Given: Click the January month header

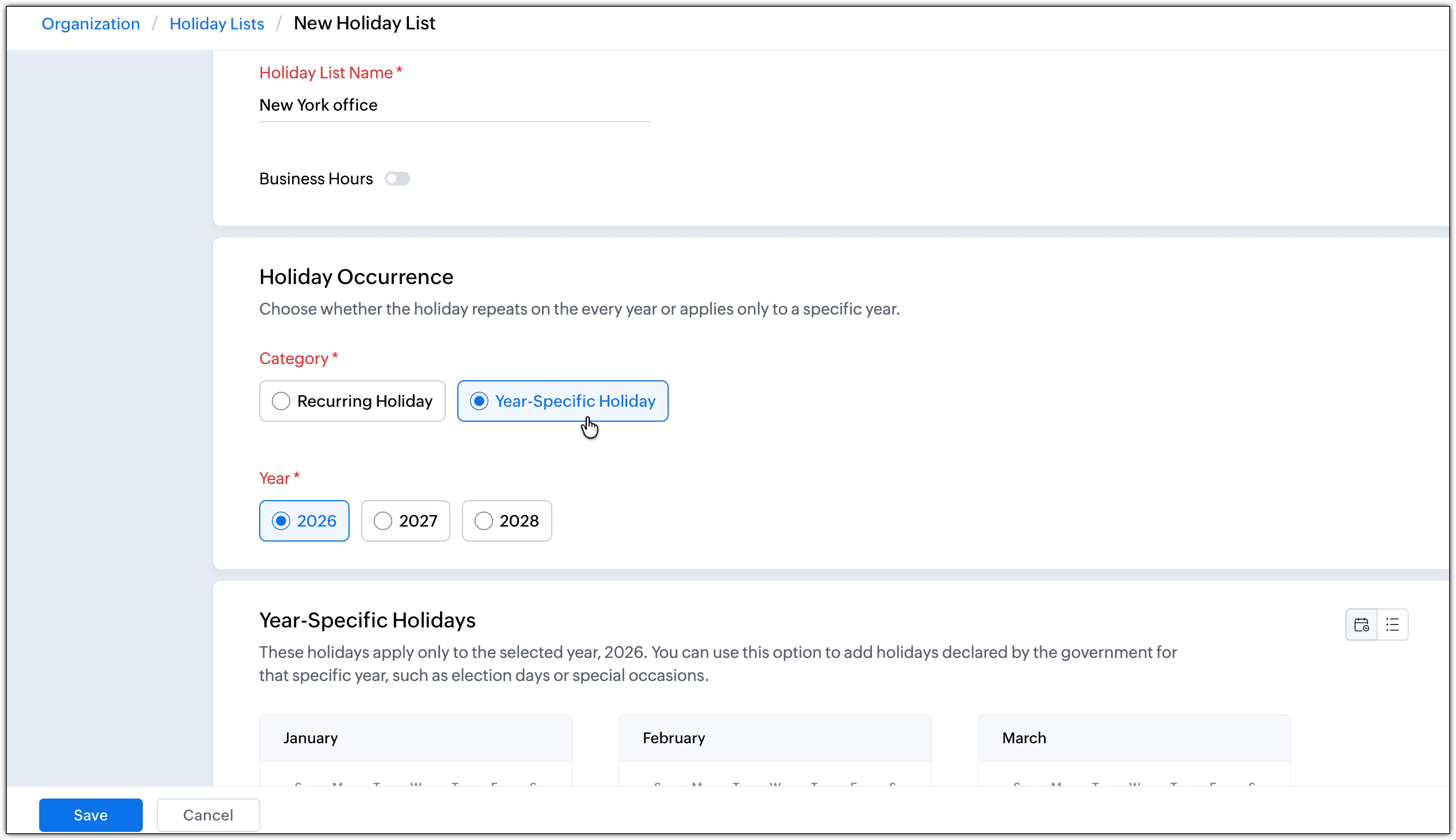Looking at the screenshot, I should point(310,738).
